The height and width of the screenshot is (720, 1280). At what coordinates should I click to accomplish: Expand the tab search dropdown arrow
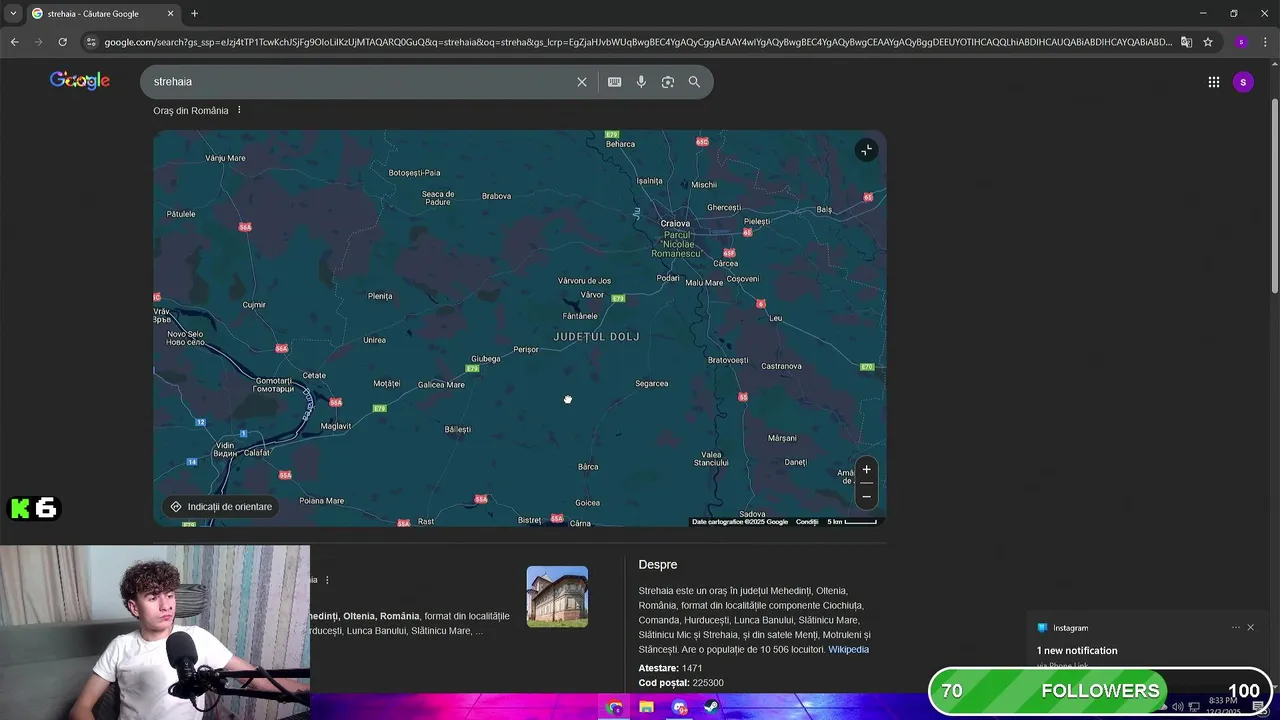(x=13, y=14)
